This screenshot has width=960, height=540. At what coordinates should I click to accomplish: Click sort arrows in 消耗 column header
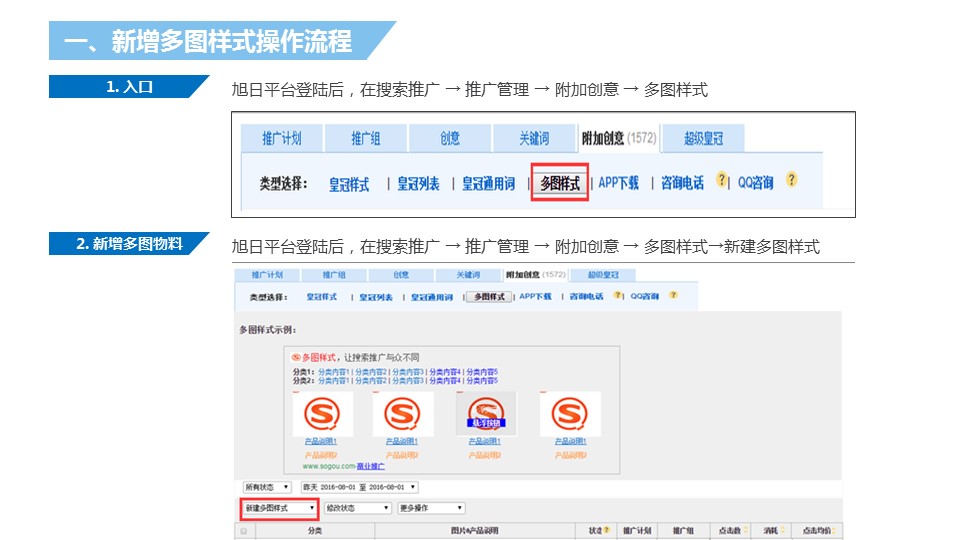(x=782, y=530)
